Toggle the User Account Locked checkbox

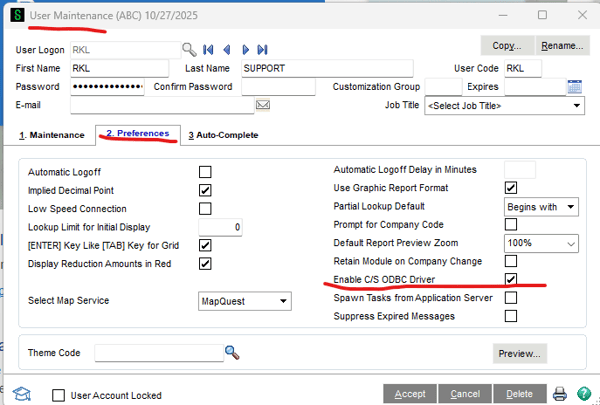[x=58, y=395]
